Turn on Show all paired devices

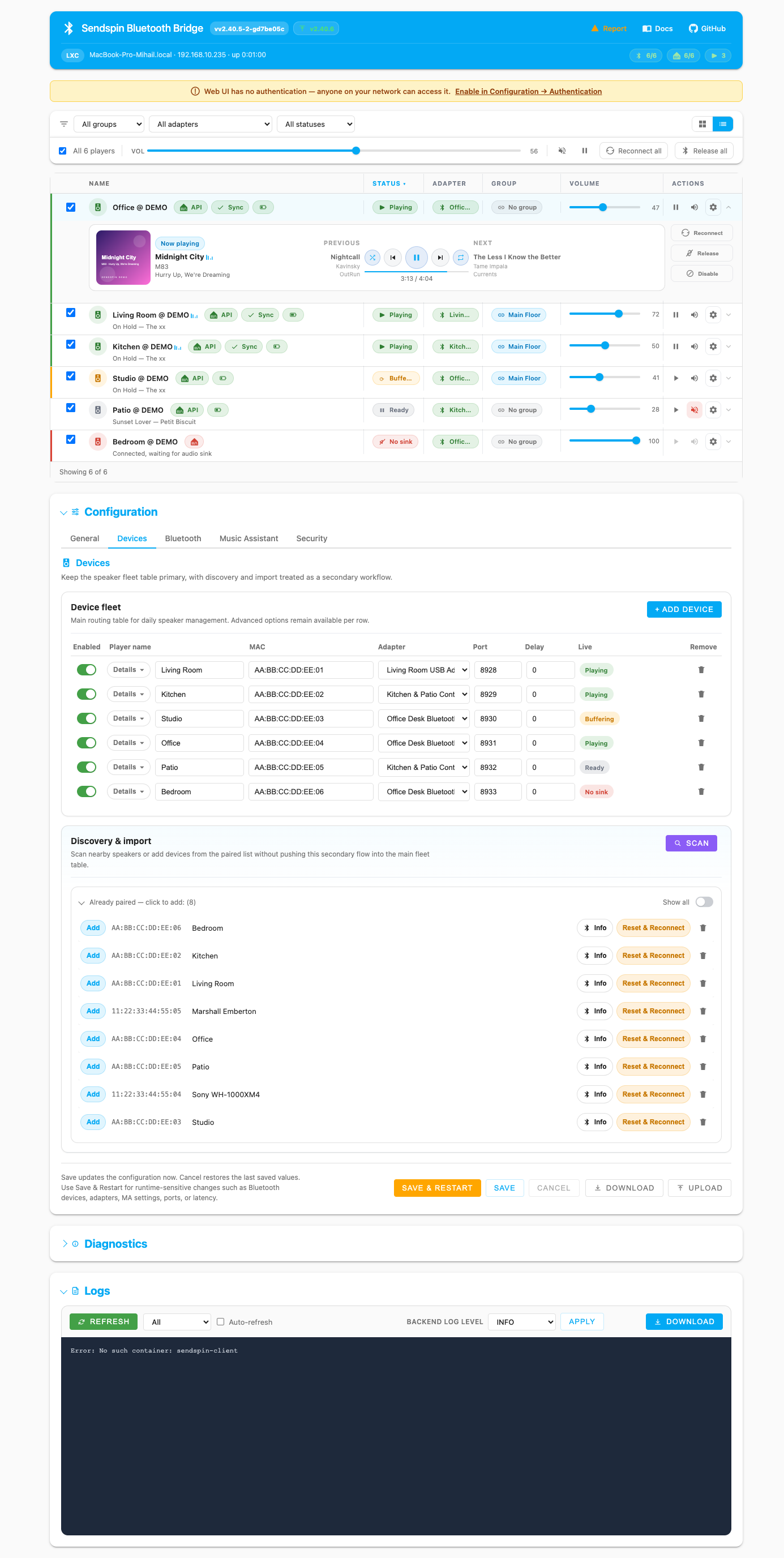(704, 902)
